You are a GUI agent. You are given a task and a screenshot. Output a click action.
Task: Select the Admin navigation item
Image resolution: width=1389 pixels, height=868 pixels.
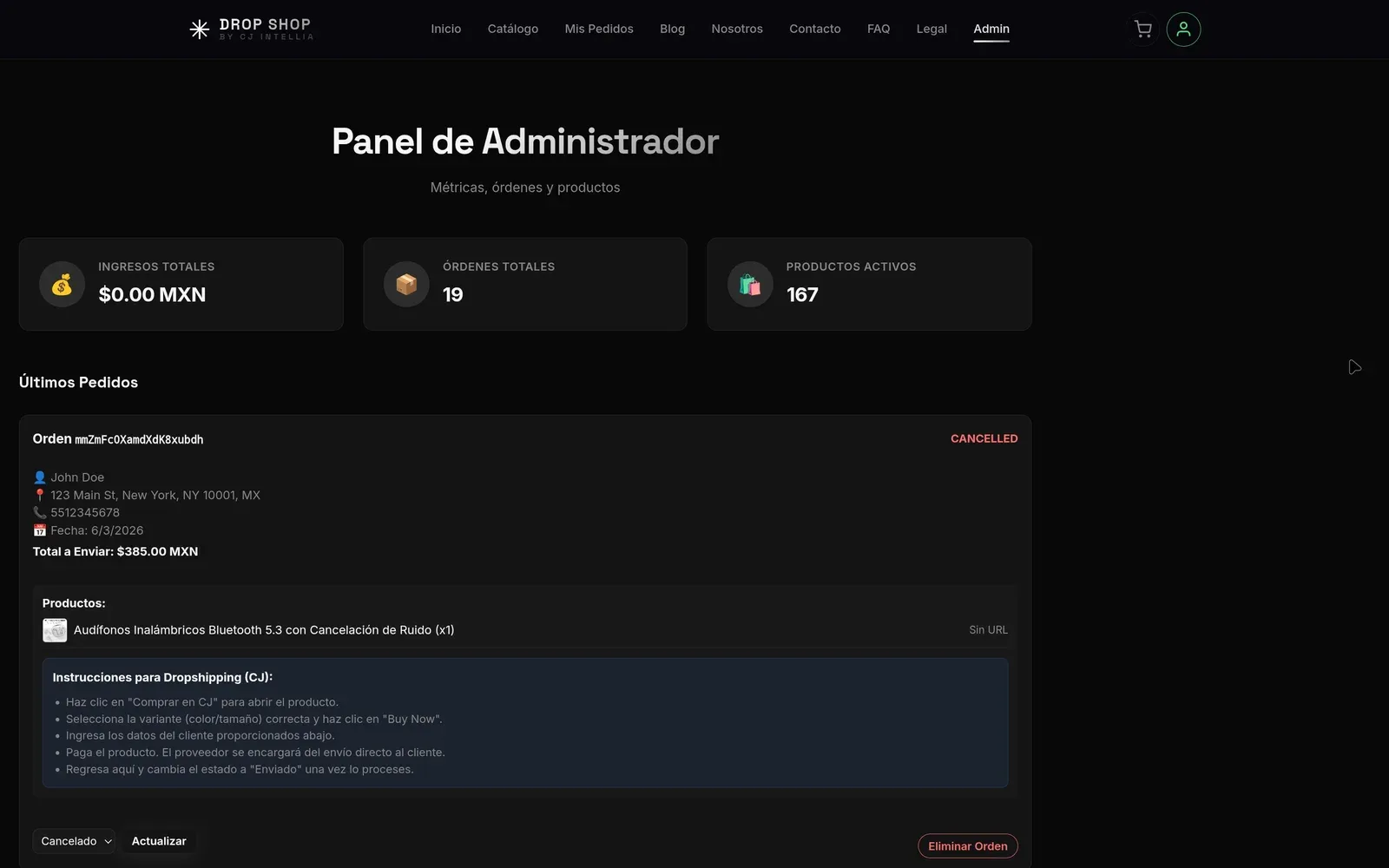(x=991, y=29)
